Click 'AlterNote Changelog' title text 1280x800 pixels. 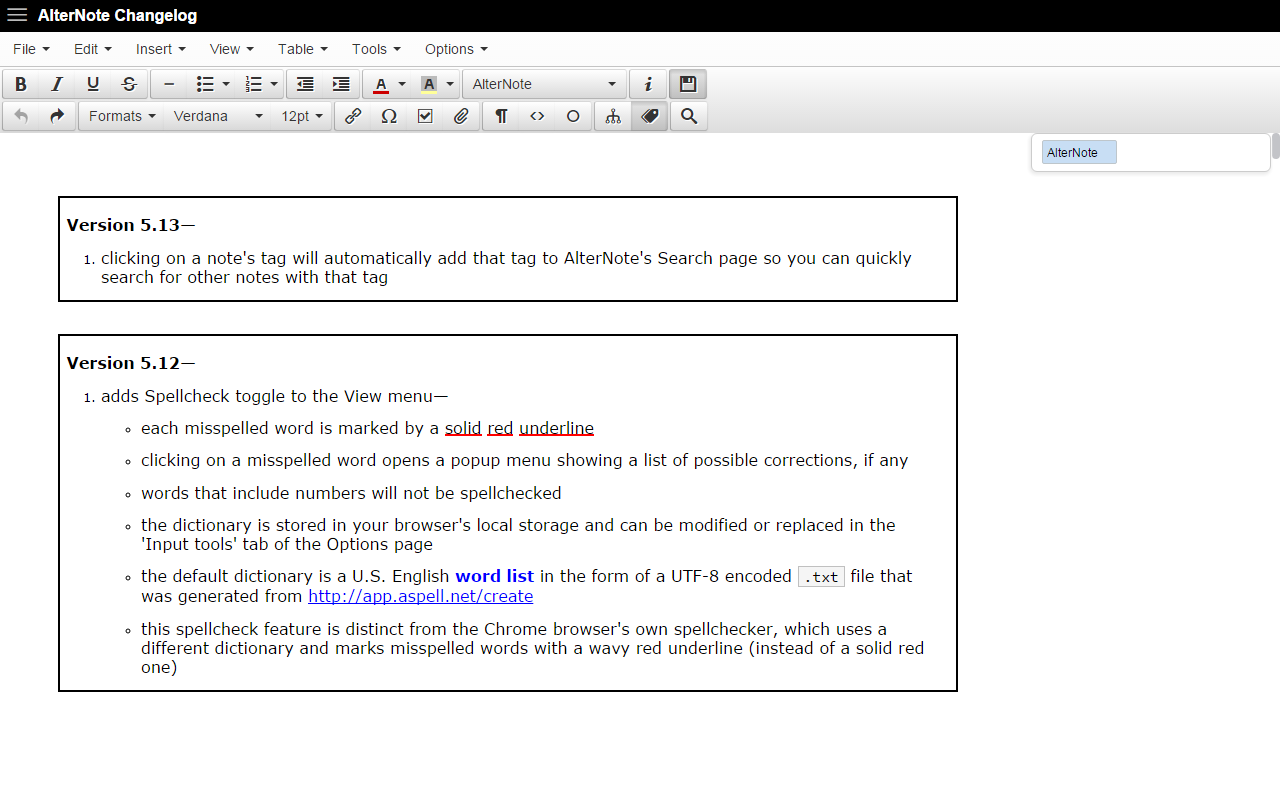tap(117, 16)
